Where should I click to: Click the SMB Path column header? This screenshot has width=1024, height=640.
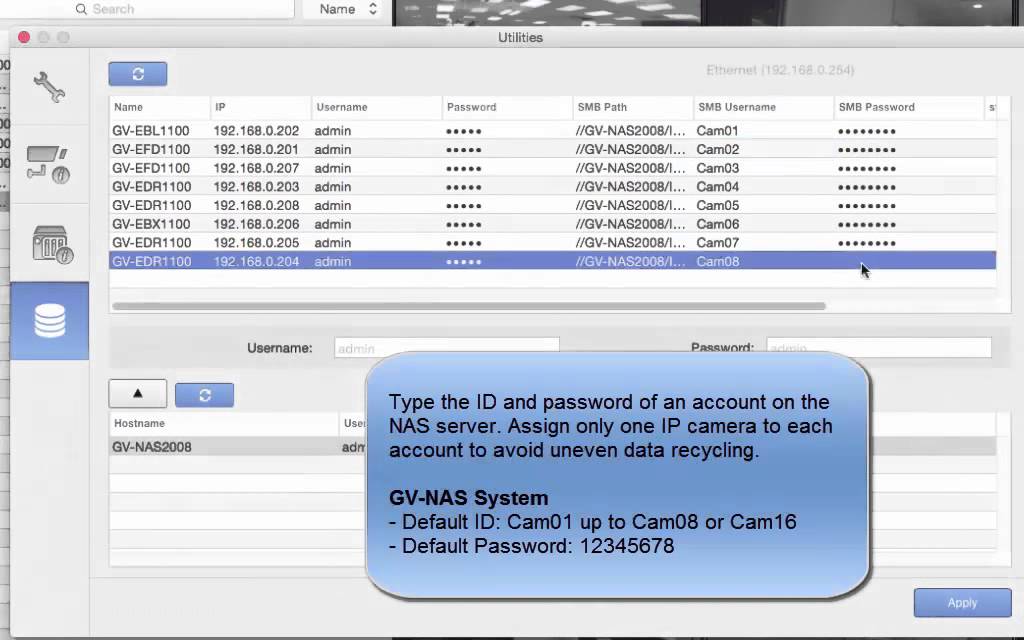[x=633, y=107]
